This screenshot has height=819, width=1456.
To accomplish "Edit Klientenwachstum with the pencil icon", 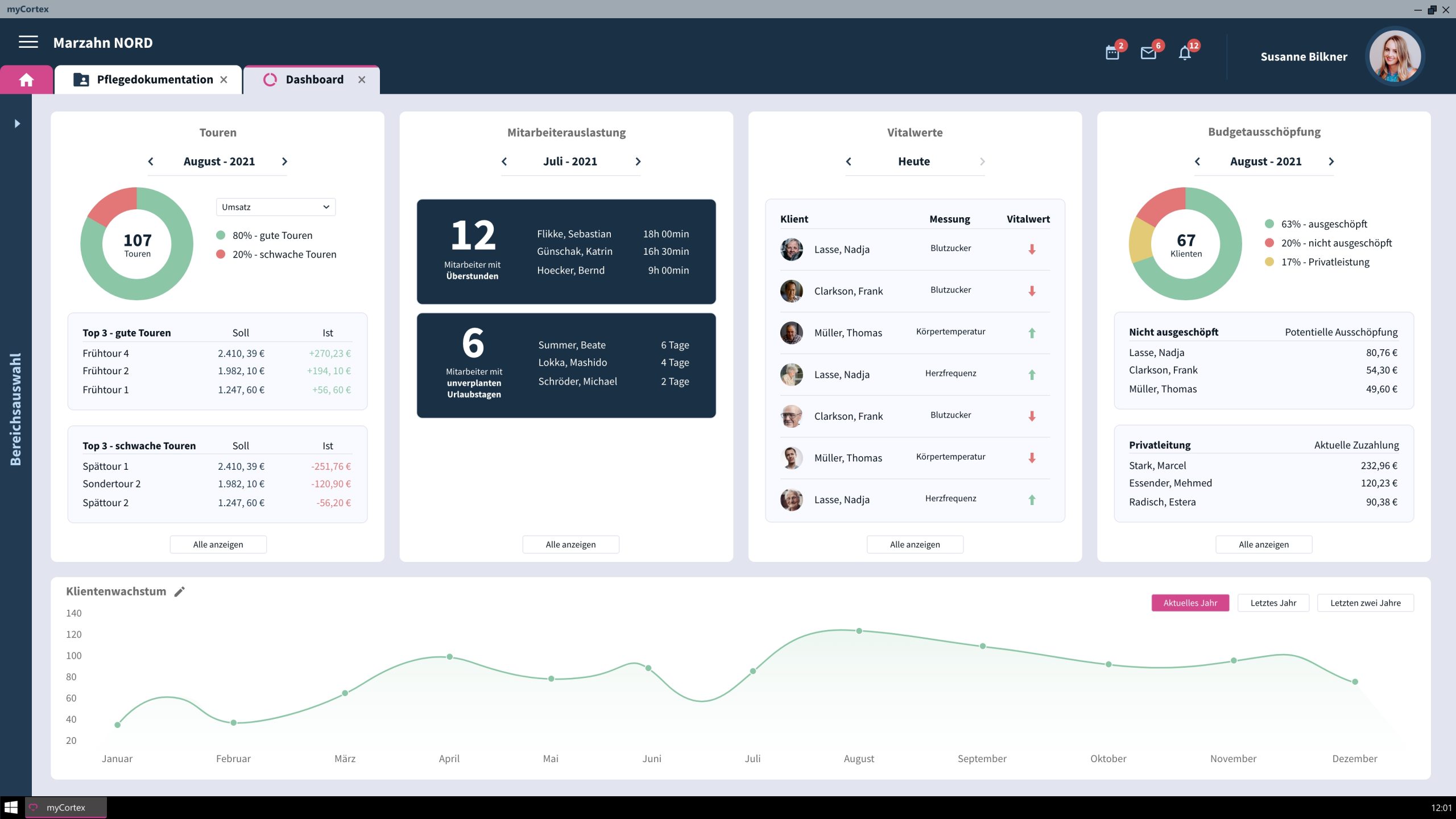I will [180, 591].
